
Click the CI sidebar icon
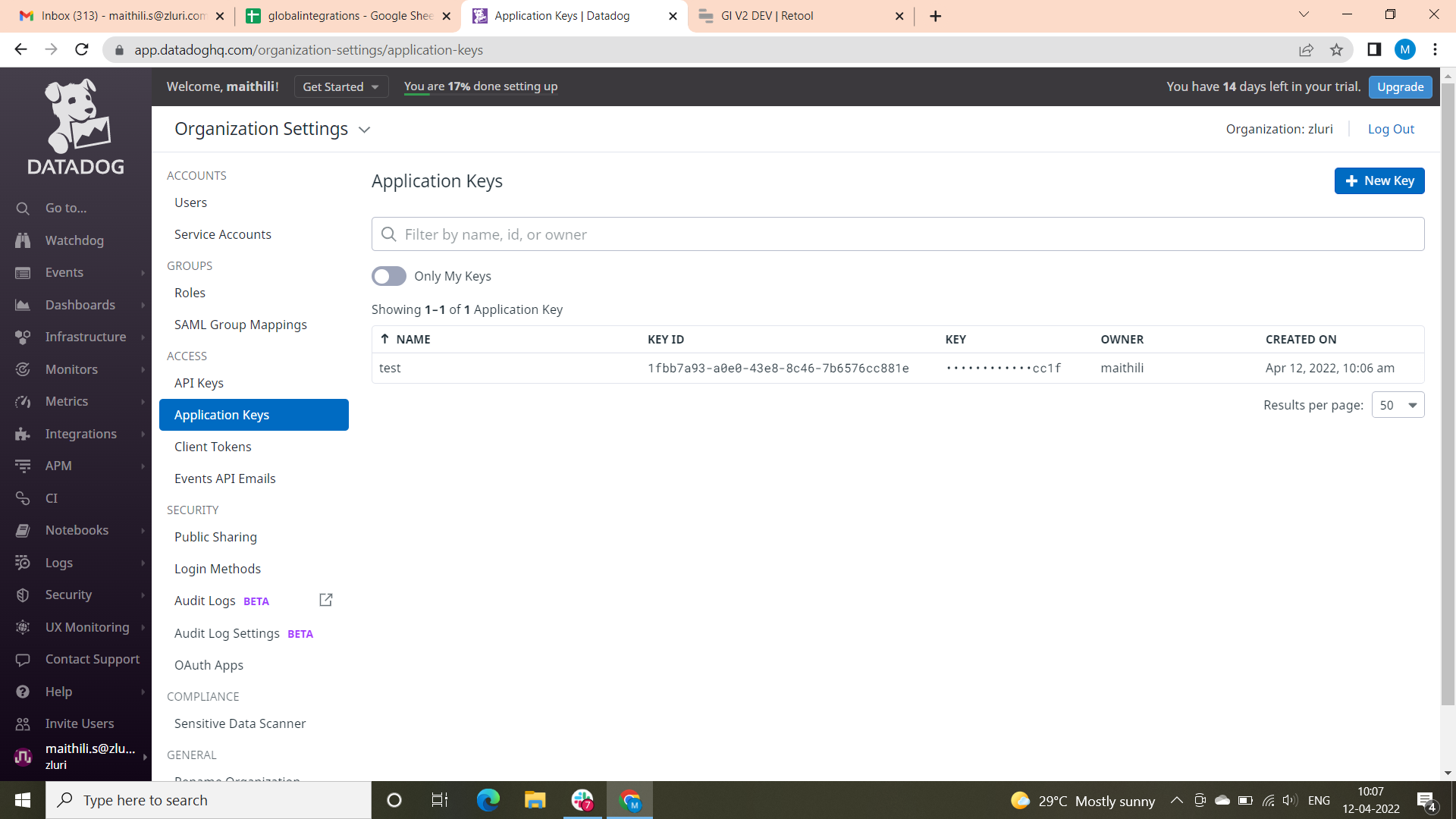coord(23,498)
